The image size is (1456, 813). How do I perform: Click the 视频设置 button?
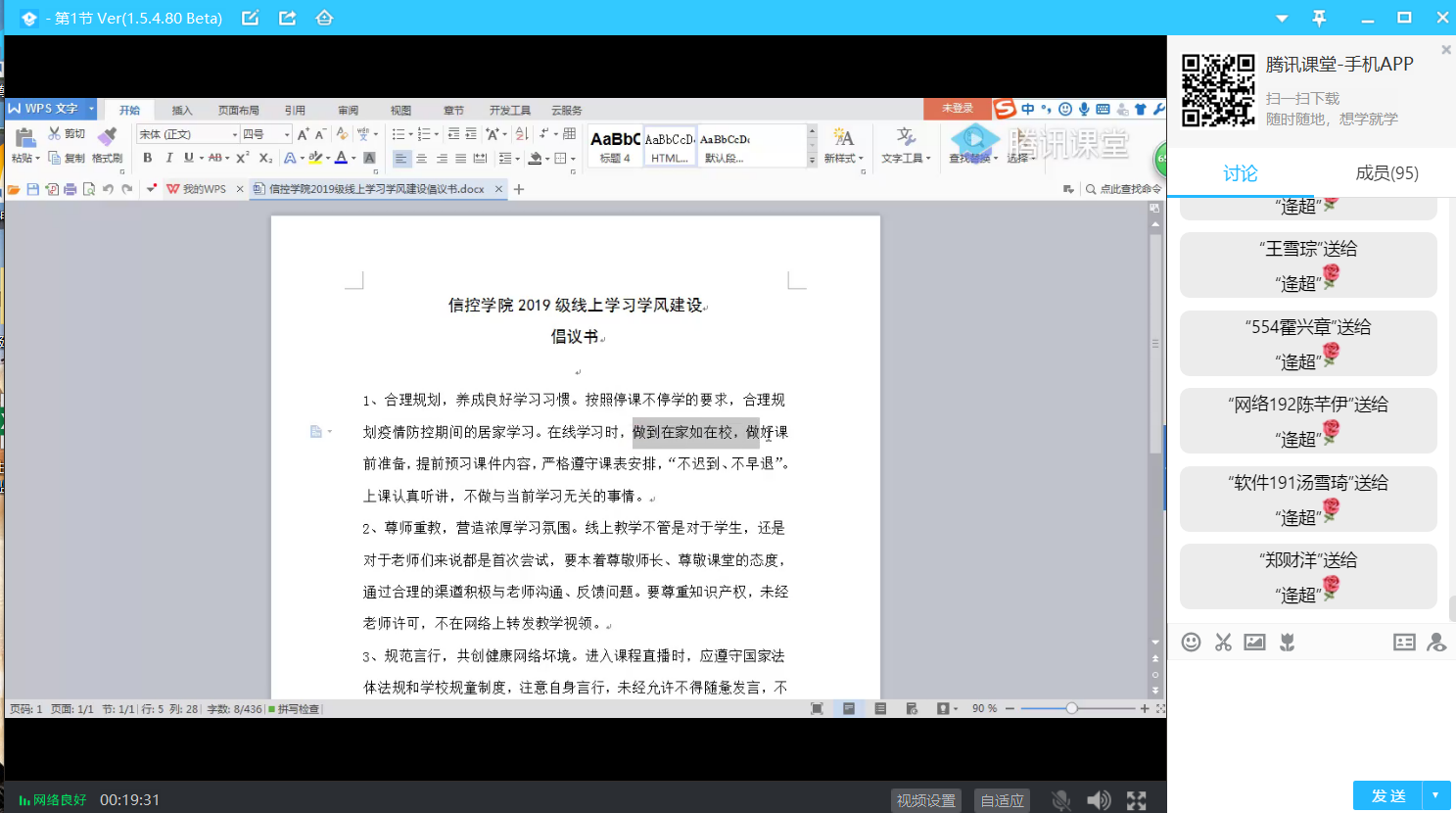[x=925, y=800]
